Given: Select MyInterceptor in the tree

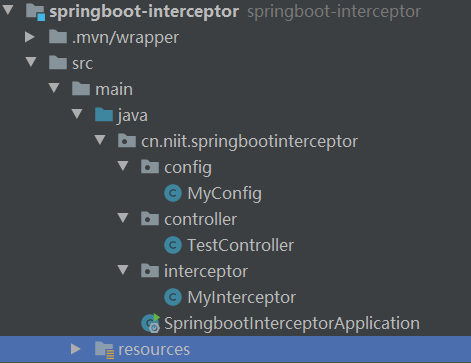Looking at the screenshot, I should (x=241, y=298).
